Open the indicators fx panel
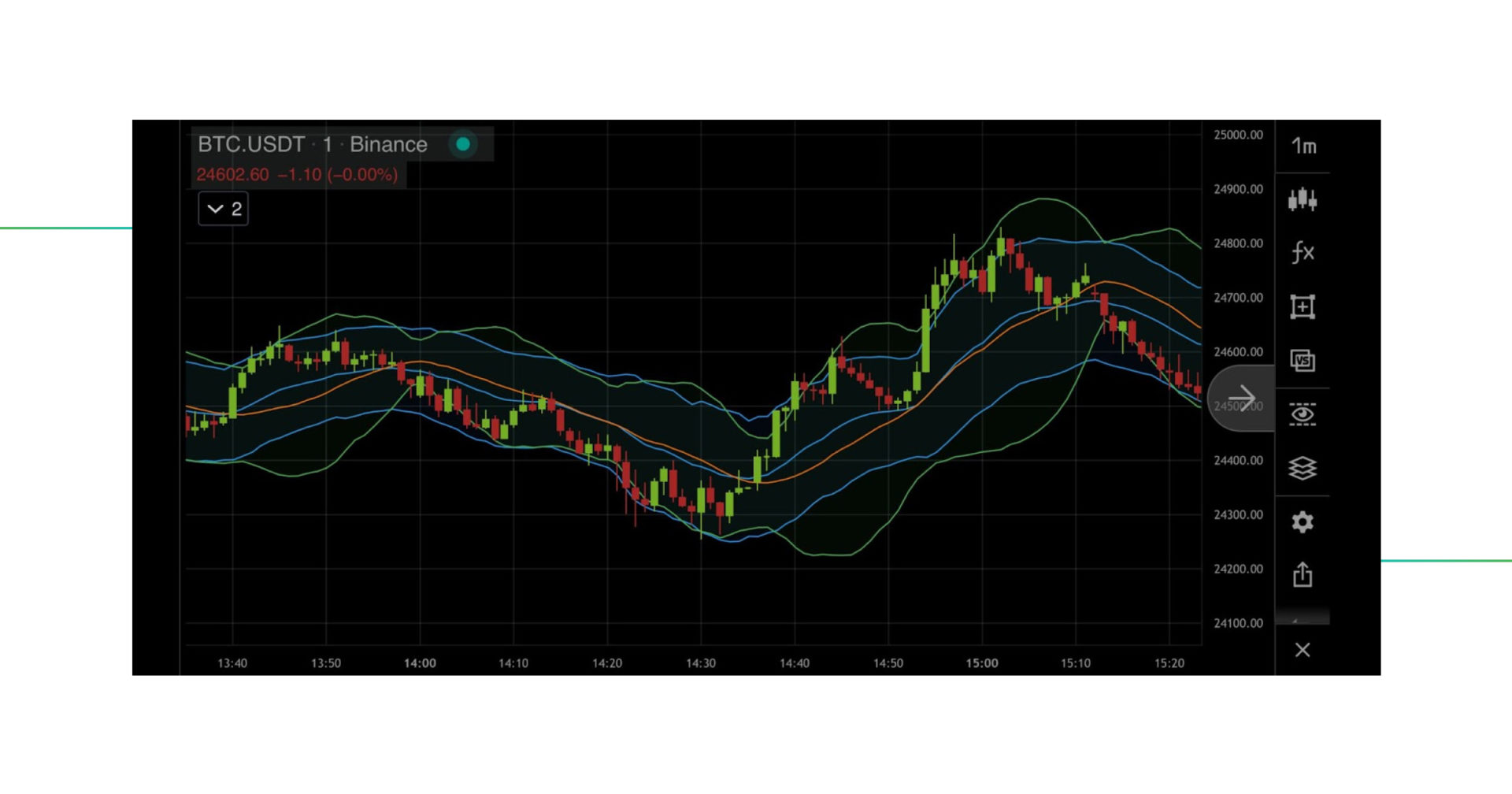 [x=1303, y=252]
